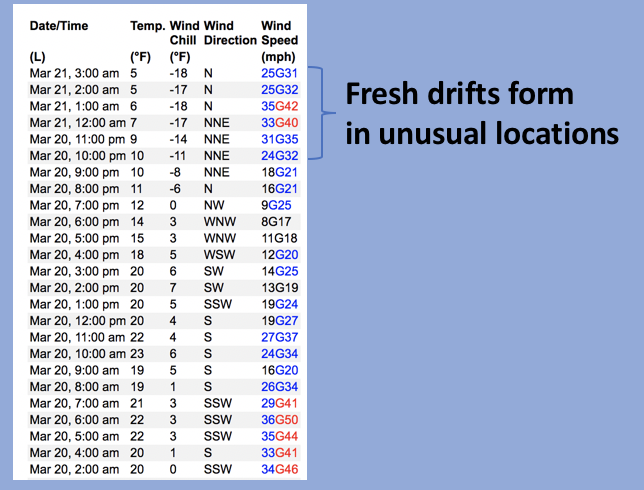This screenshot has height=490, width=644.
Task: Click the 'Mar 21, 3:00 am' date cell
Action: (74, 72)
